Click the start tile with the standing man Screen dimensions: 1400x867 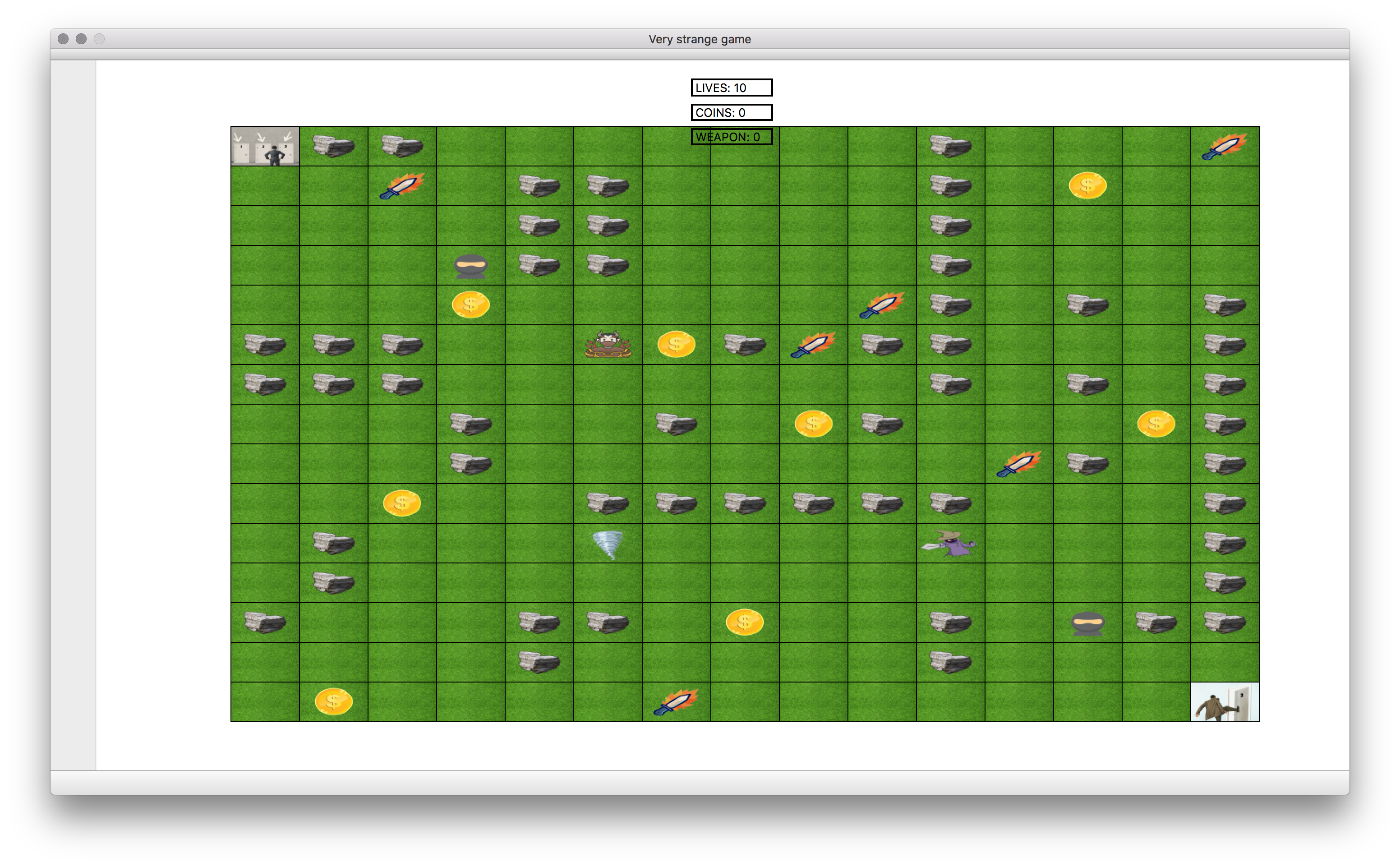tap(265, 146)
